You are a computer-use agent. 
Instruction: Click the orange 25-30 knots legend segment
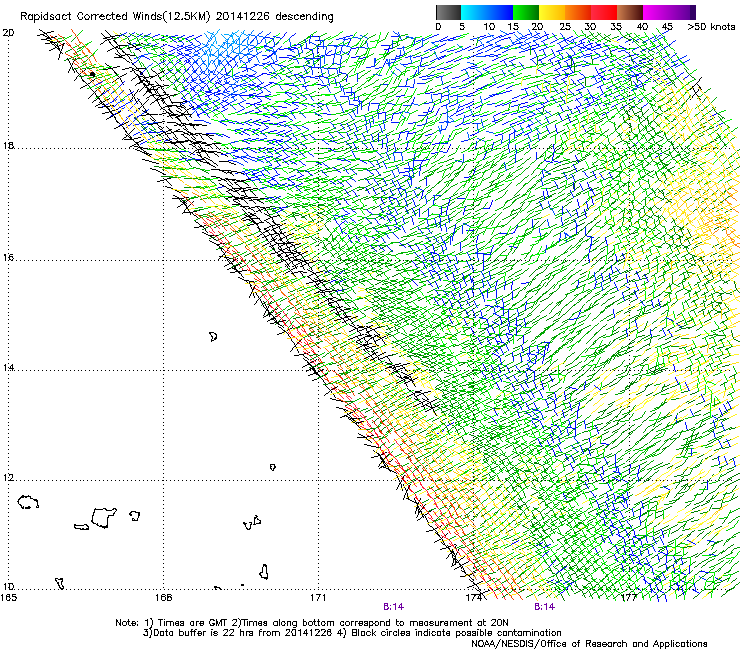pos(578,12)
